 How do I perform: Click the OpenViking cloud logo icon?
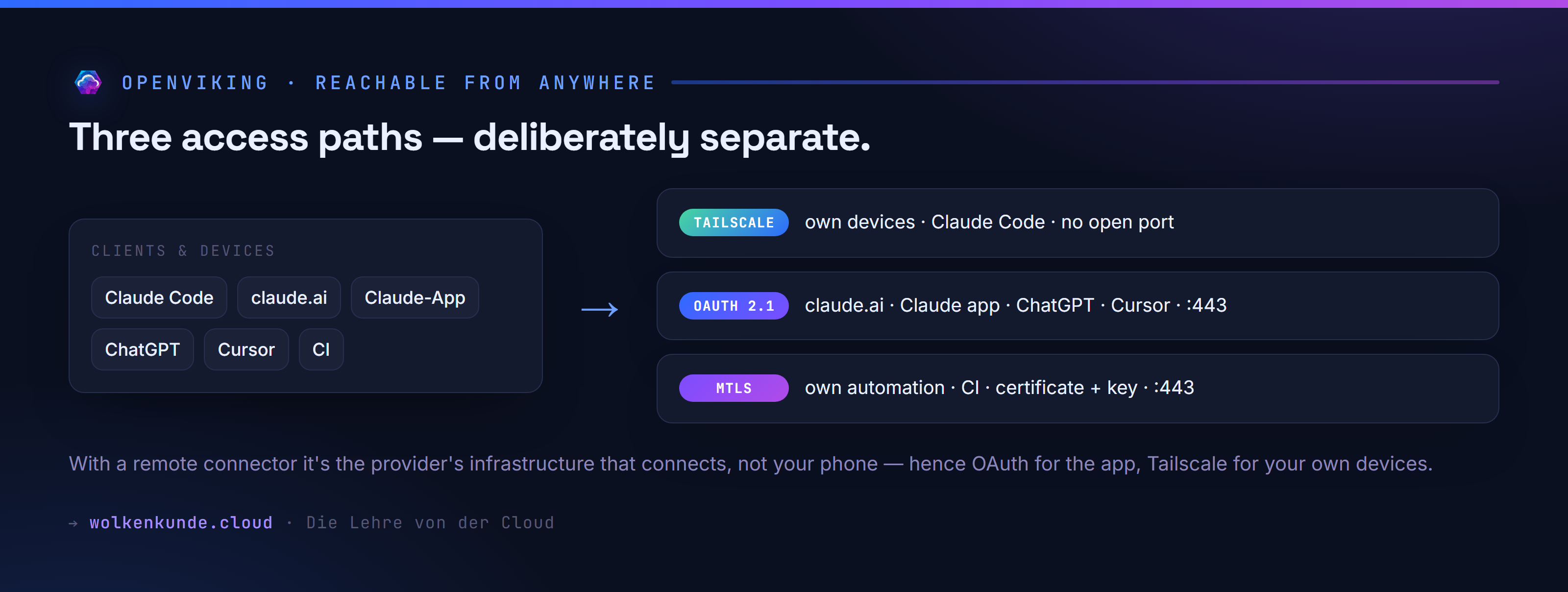point(88,82)
